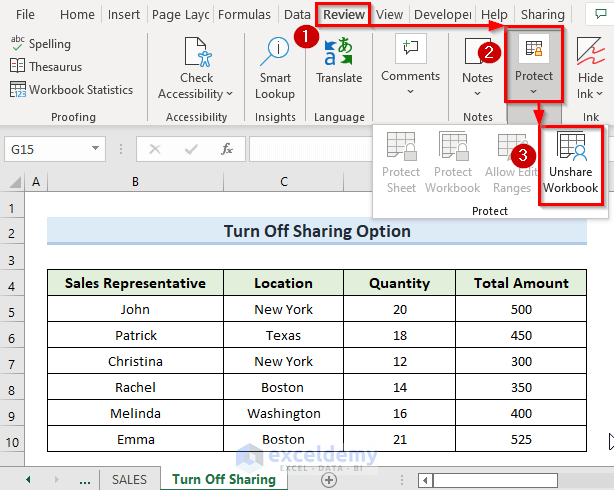The width and height of the screenshot is (614, 490).
Task: Open the Notes dropdown
Action: pos(477,66)
